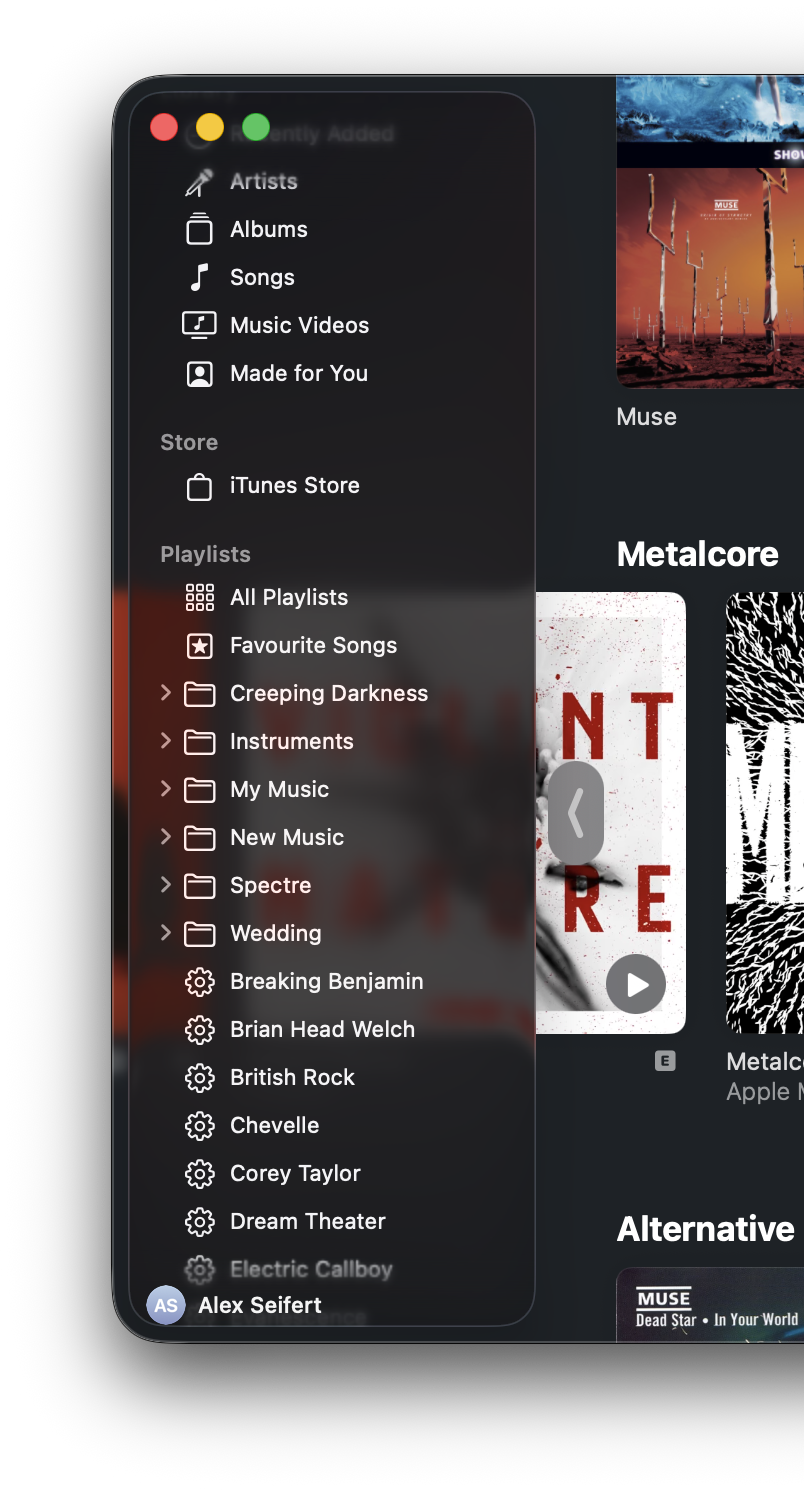
Task: Click the Artists microphone icon
Action: [x=199, y=182]
